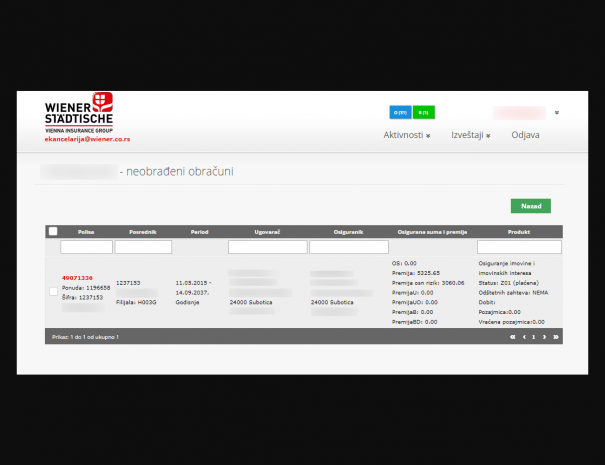
Task: Click the ekancelarija@wiener.co.rs email link
Action: [x=87, y=139]
